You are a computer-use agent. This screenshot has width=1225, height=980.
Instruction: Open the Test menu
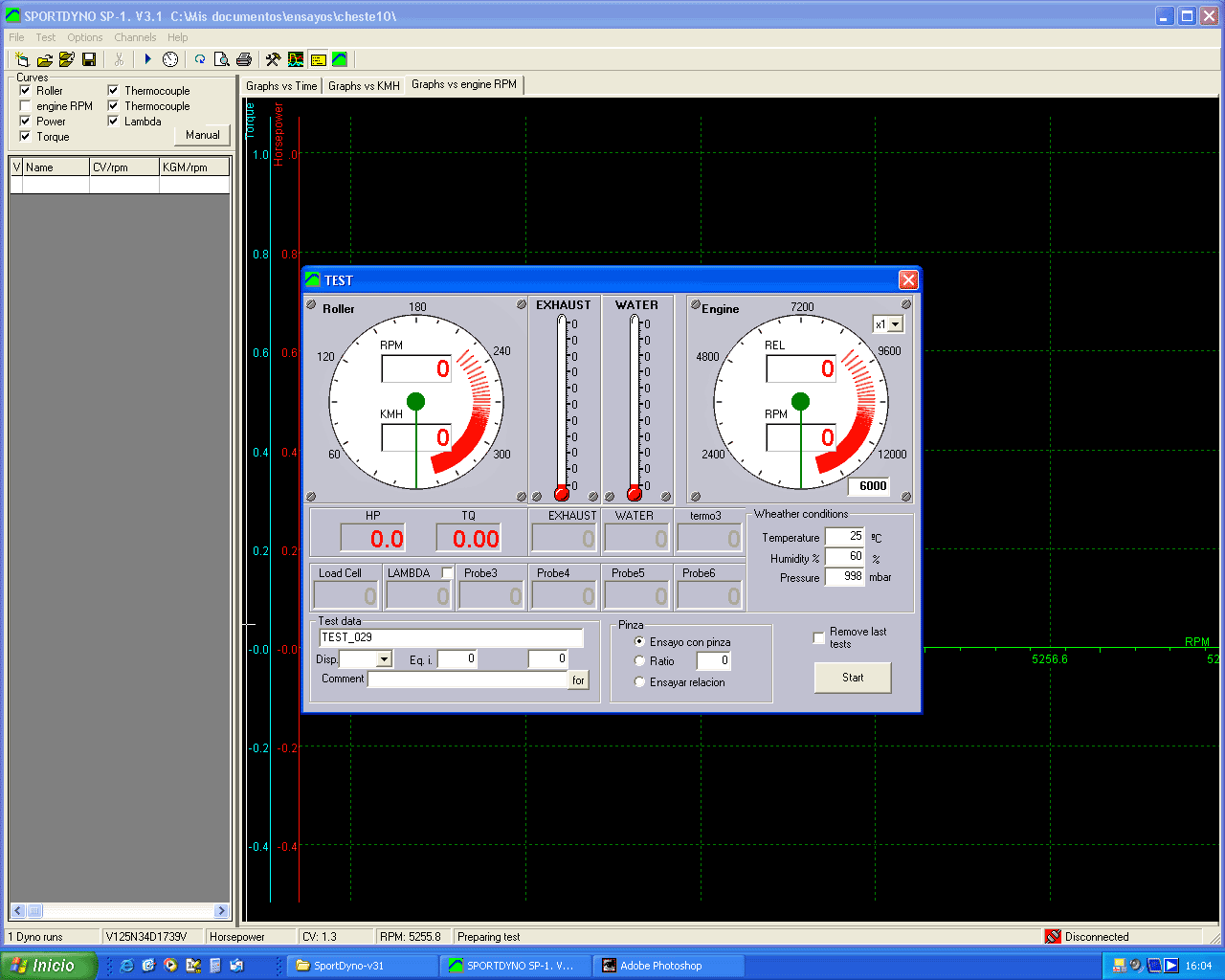click(x=46, y=37)
